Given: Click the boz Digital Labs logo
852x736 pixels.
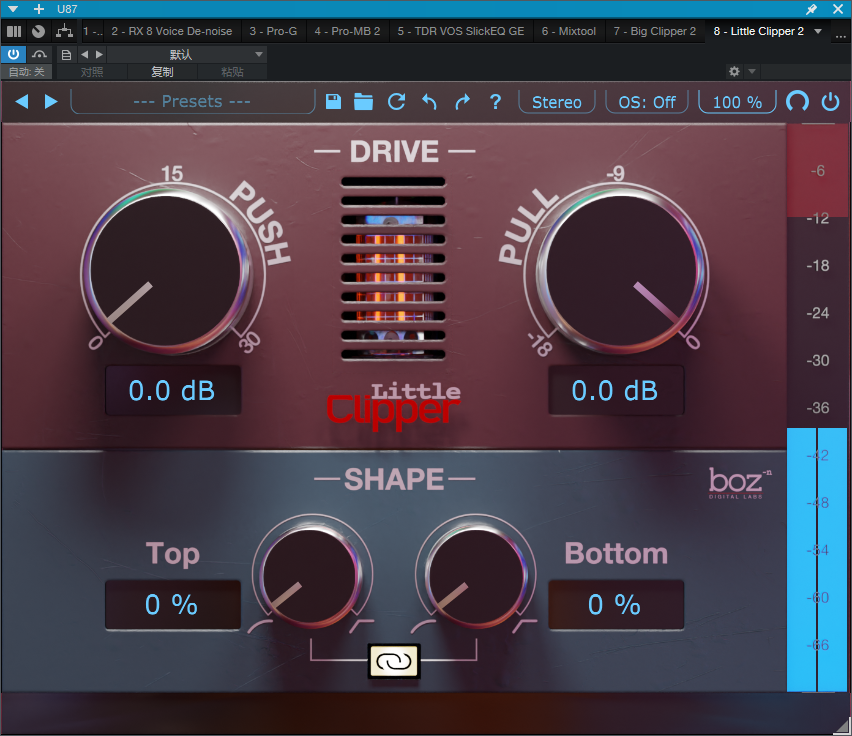Looking at the screenshot, I should (x=740, y=482).
